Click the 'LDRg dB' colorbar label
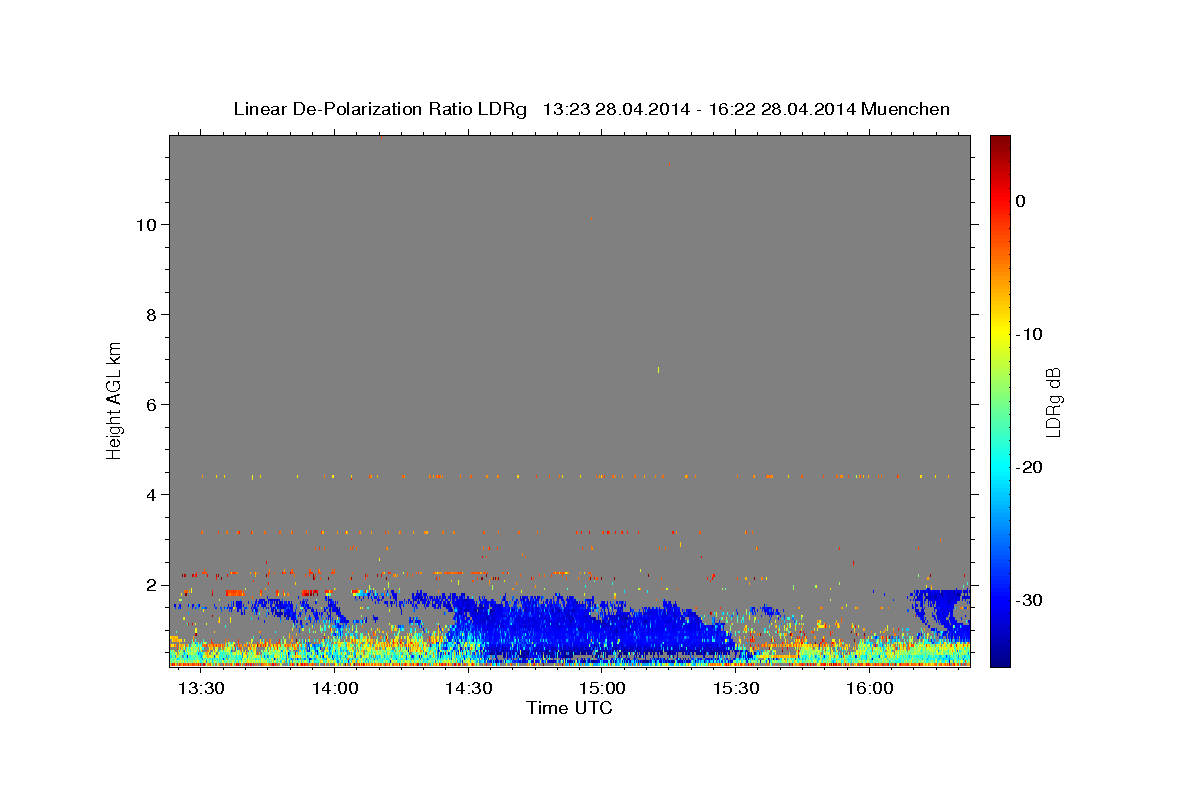 (1052, 402)
